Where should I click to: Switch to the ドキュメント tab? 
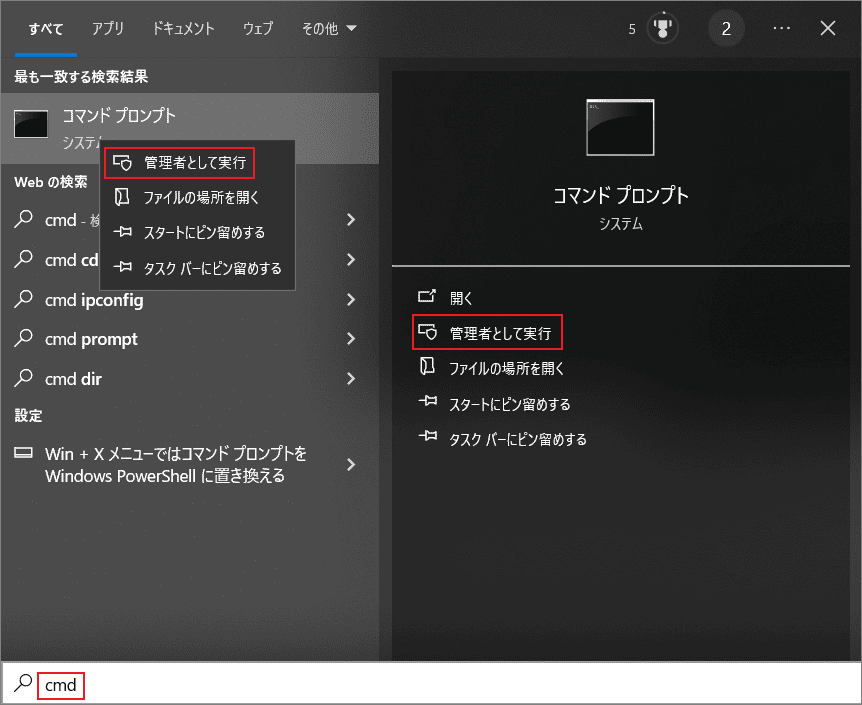183,28
